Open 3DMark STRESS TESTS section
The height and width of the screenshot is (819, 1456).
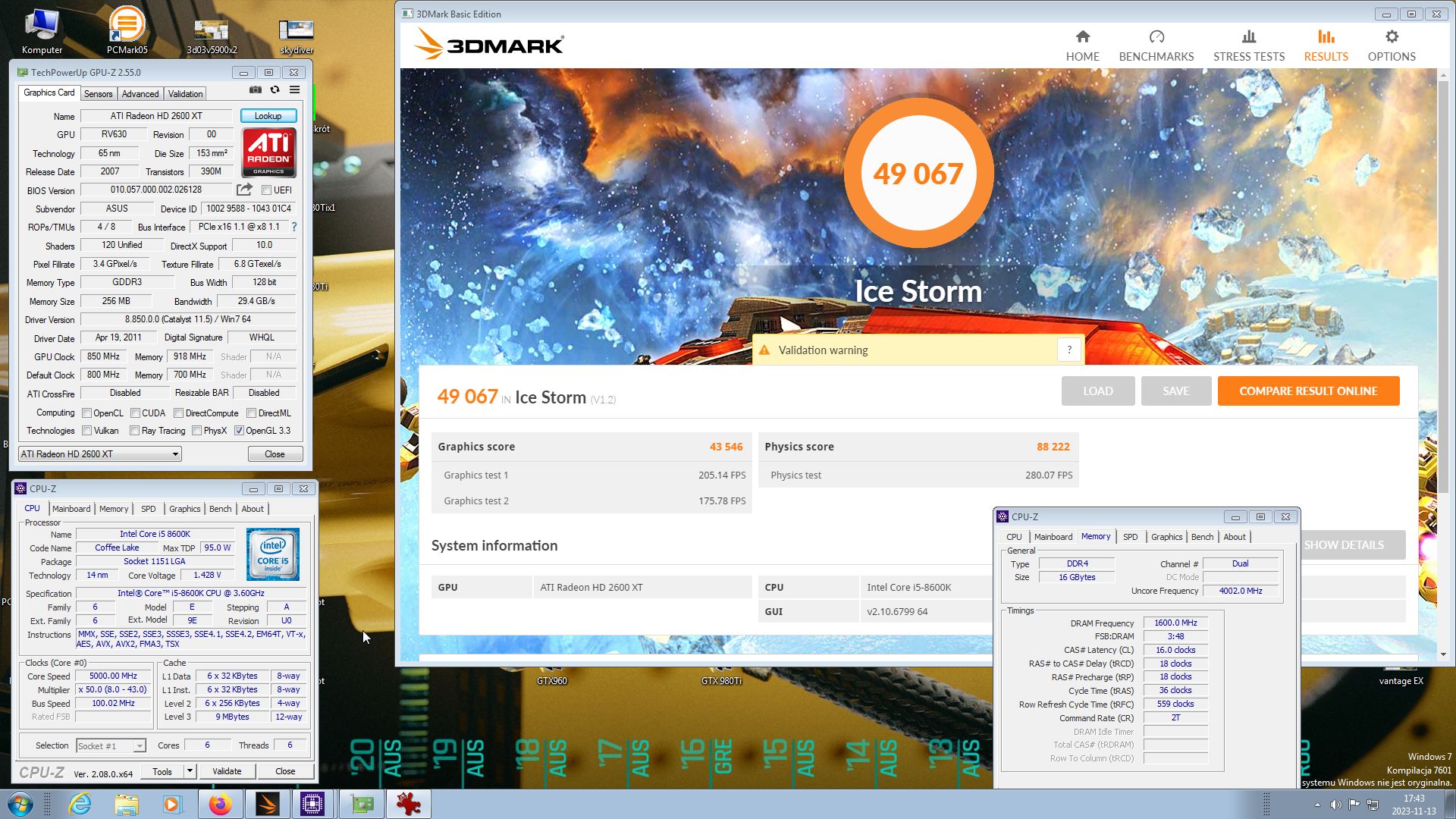1248,45
